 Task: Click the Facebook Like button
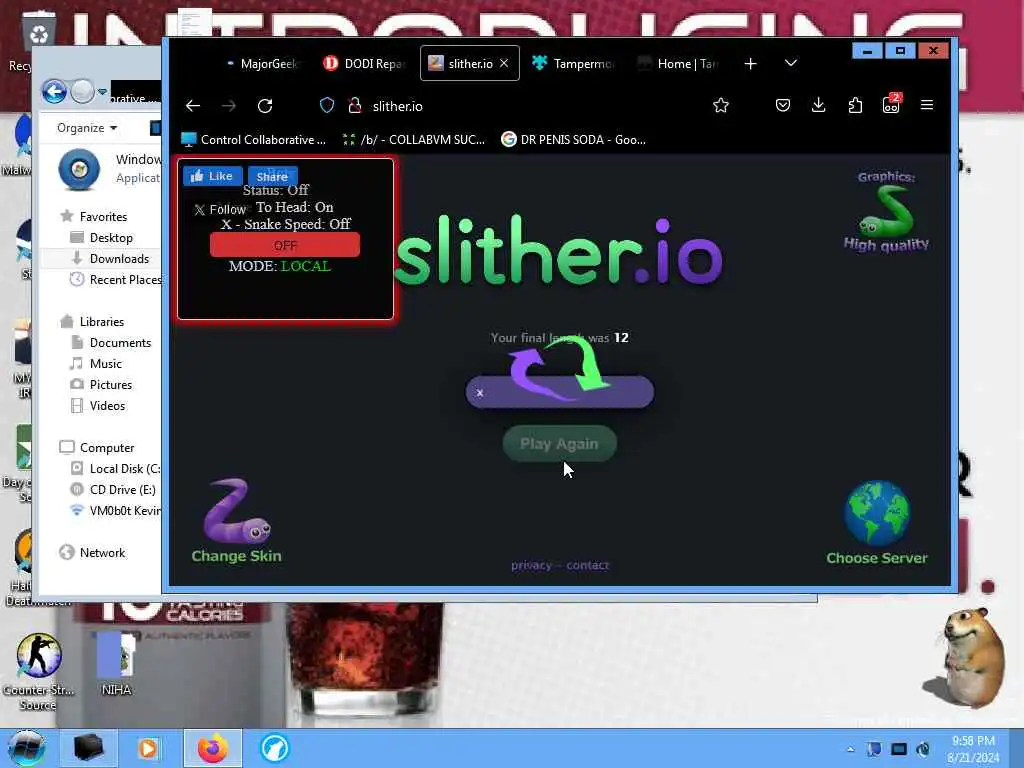click(213, 176)
